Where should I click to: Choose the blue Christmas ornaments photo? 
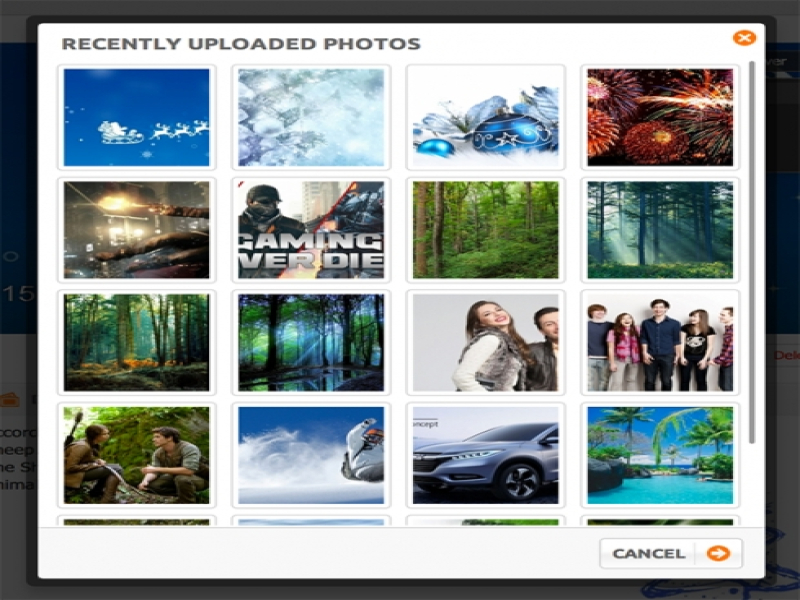coord(485,117)
